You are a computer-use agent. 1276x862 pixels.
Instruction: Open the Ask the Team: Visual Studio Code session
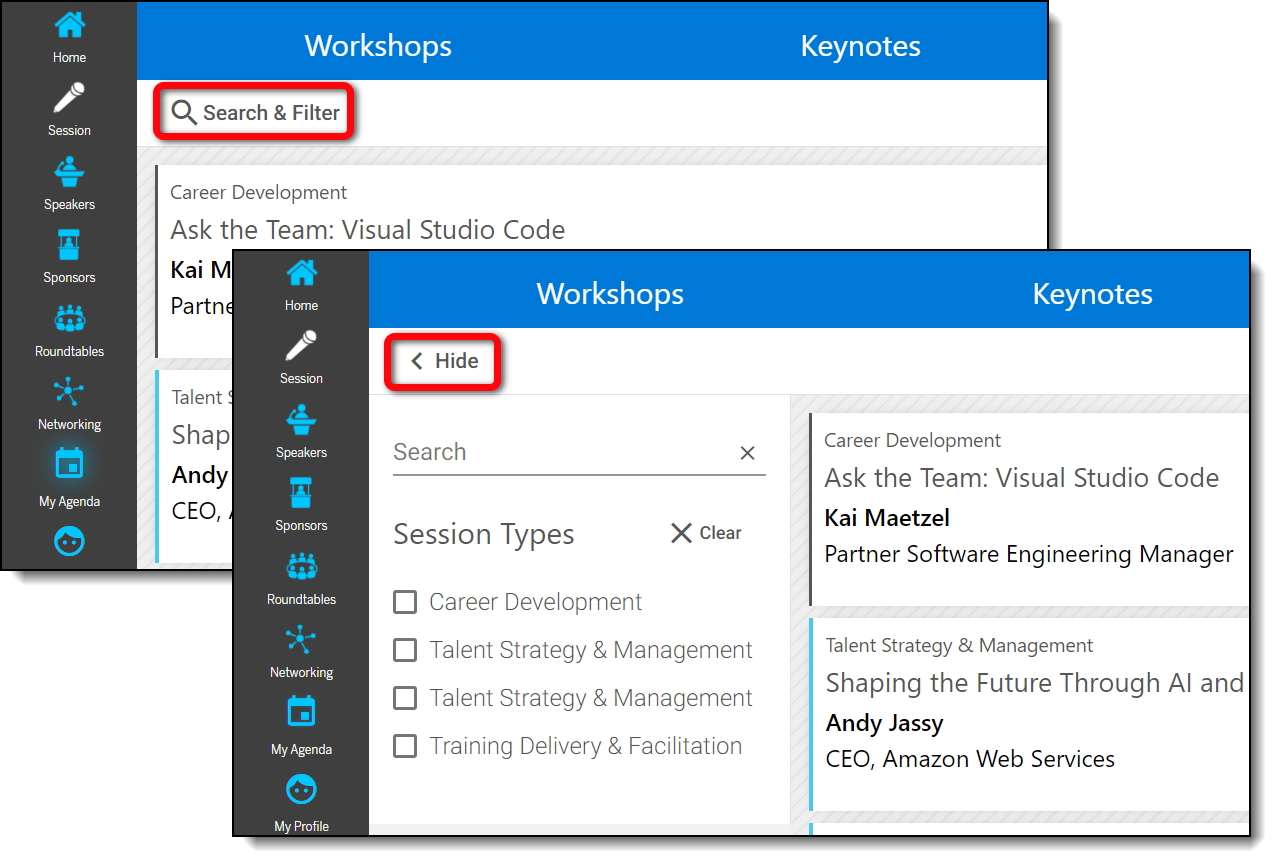pyautogui.click(x=1021, y=478)
